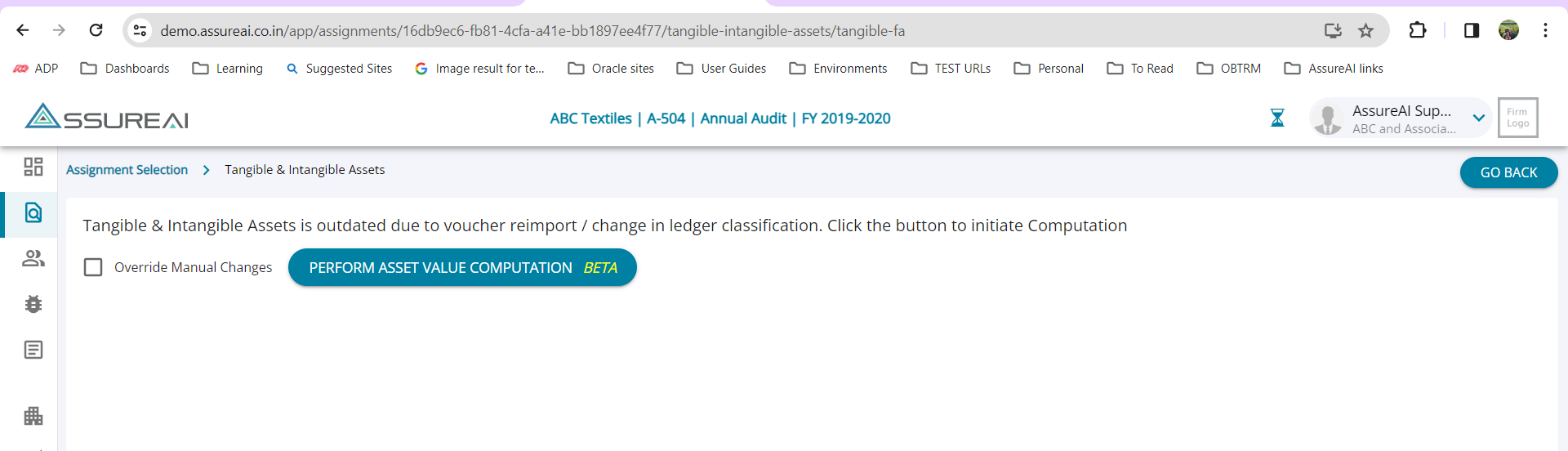Screen dimensions: 1568x451
Task: Open the Dashboards bookmark folder
Action: pos(125,69)
